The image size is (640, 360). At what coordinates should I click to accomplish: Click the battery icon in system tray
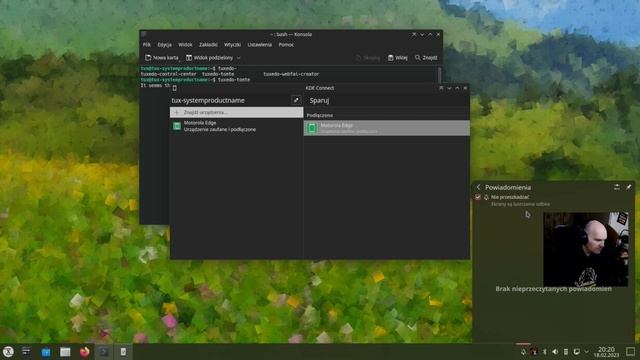coord(566,351)
